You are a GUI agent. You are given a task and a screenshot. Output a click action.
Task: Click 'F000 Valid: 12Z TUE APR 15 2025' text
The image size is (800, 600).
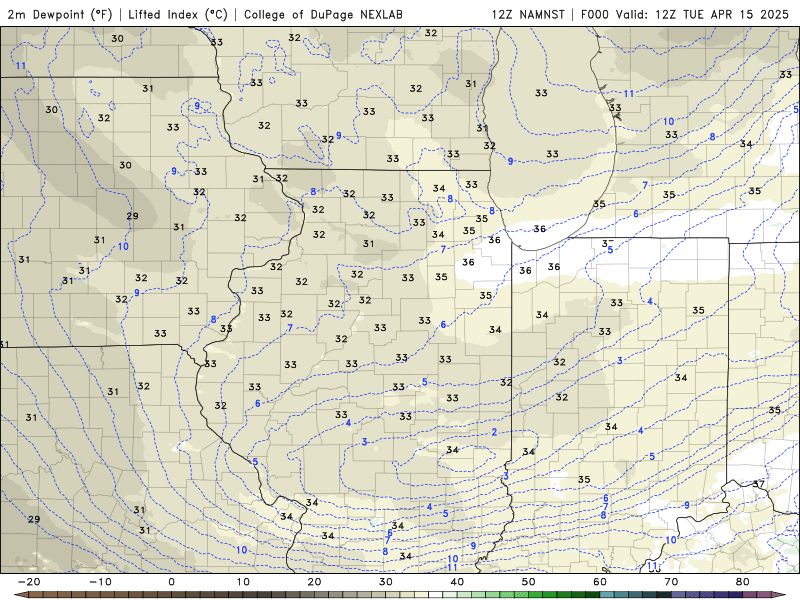pyautogui.click(x=685, y=14)
